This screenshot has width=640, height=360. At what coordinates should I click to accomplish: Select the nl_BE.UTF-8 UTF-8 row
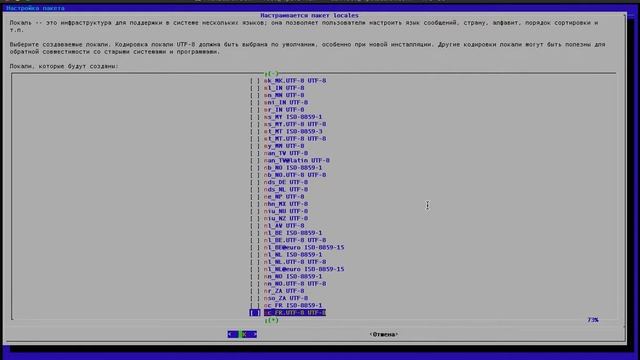pyautogui.click(x=288, y=240)
